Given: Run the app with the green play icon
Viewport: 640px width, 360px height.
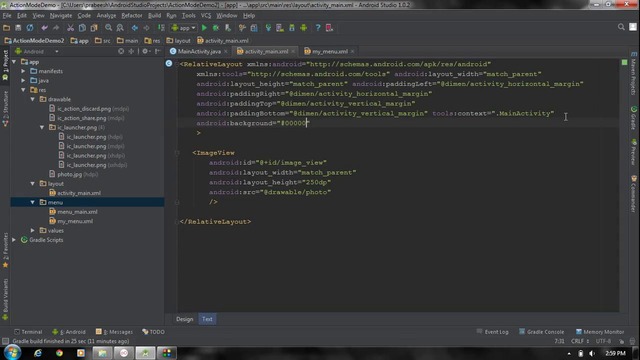Looking at the screenshot, I should [204, 28].
